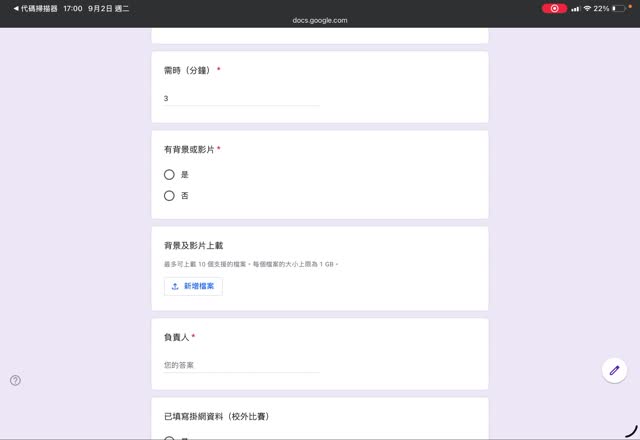Select the 否 radio option
Viewport: 640px width, 440px height.
[x=169, y=196]
